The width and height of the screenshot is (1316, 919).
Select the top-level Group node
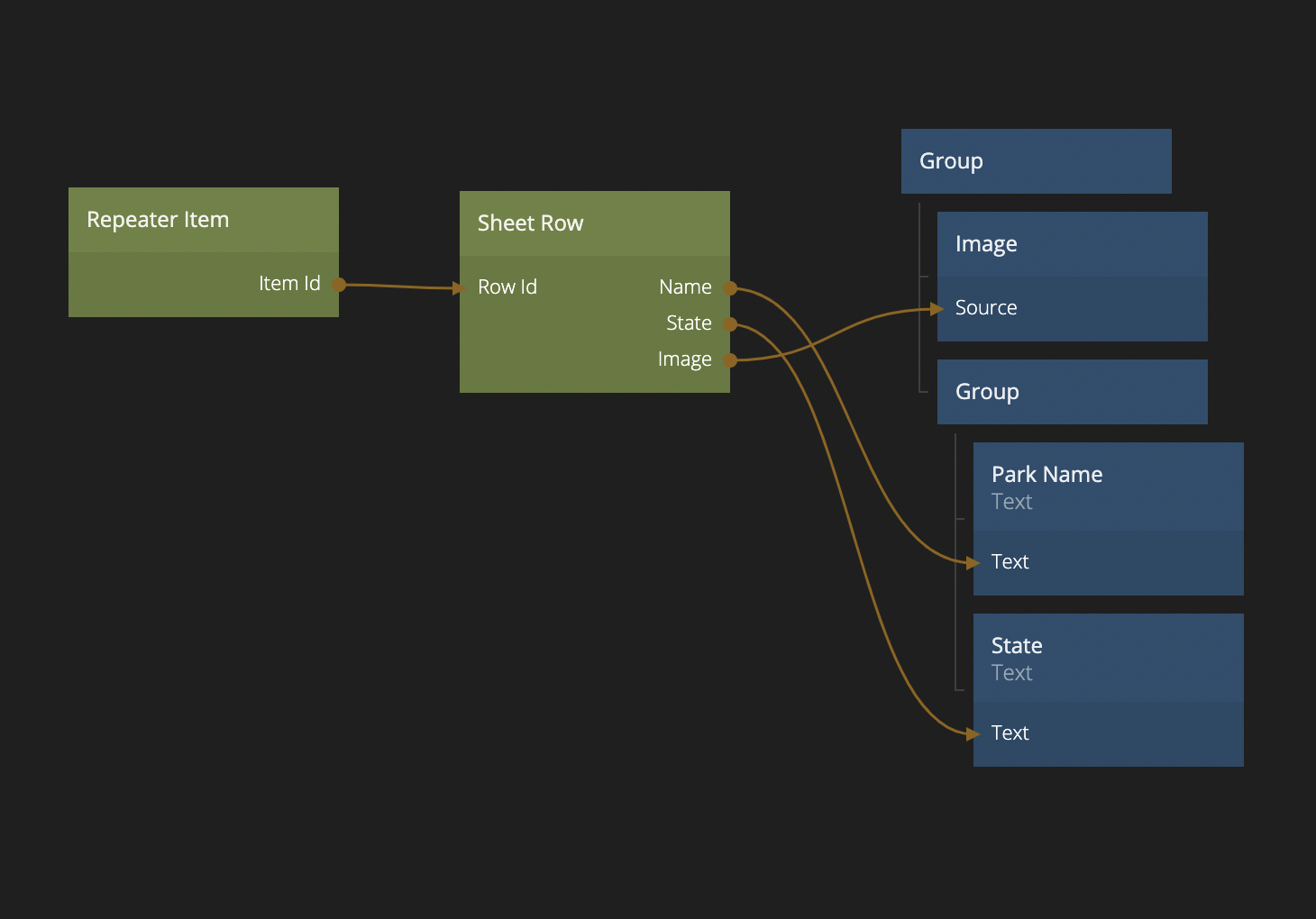1036,161
